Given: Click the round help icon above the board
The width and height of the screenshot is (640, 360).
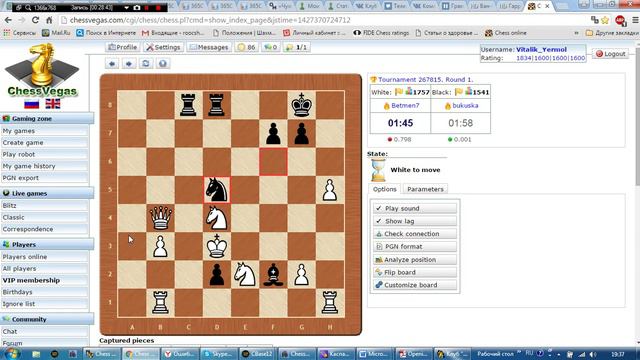Looking at the screenshot, I should click(163, 64).
